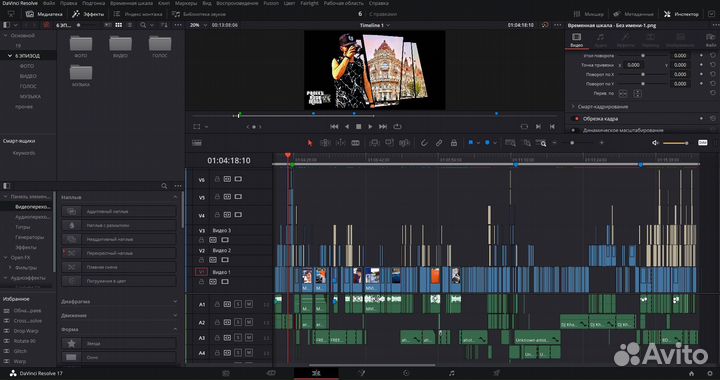Switch to the Fairlight page icon

pyautogui.click(x=451, y=373)
